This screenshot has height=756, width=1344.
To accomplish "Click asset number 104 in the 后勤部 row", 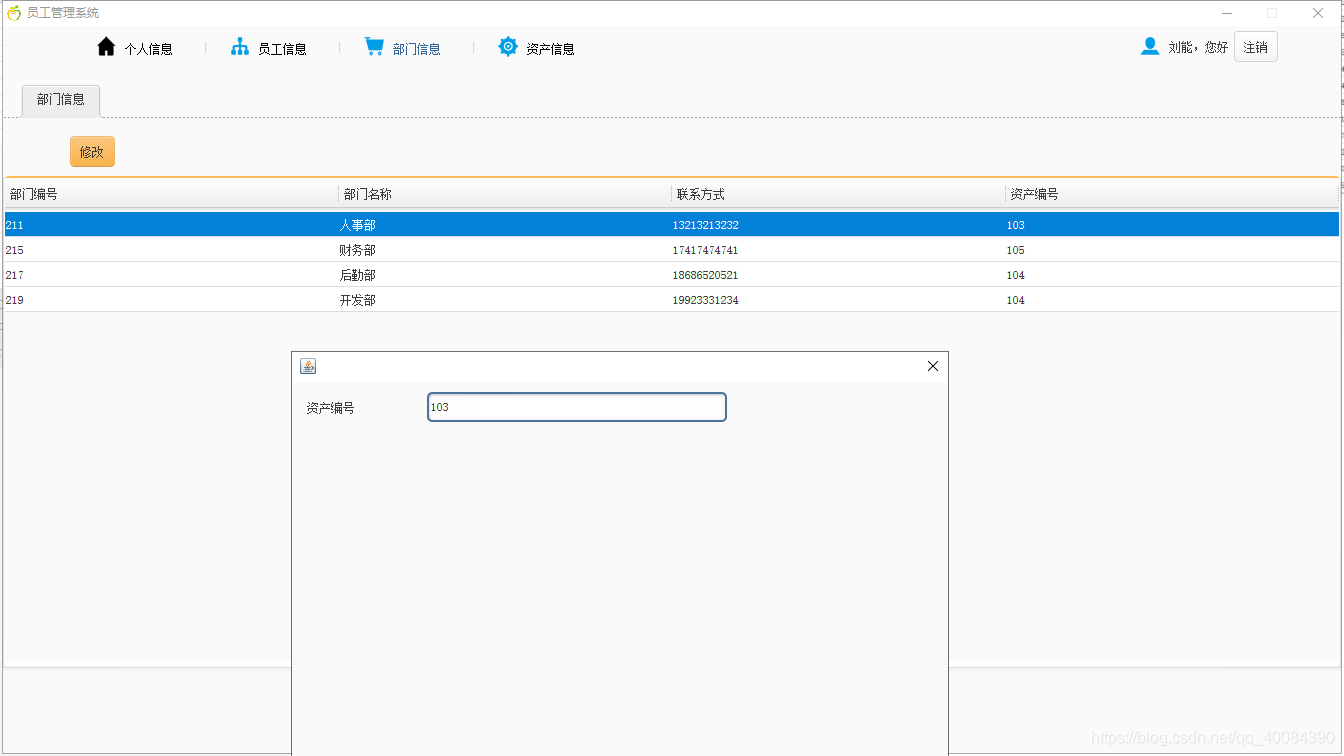I will click(x=1016, y=275).
